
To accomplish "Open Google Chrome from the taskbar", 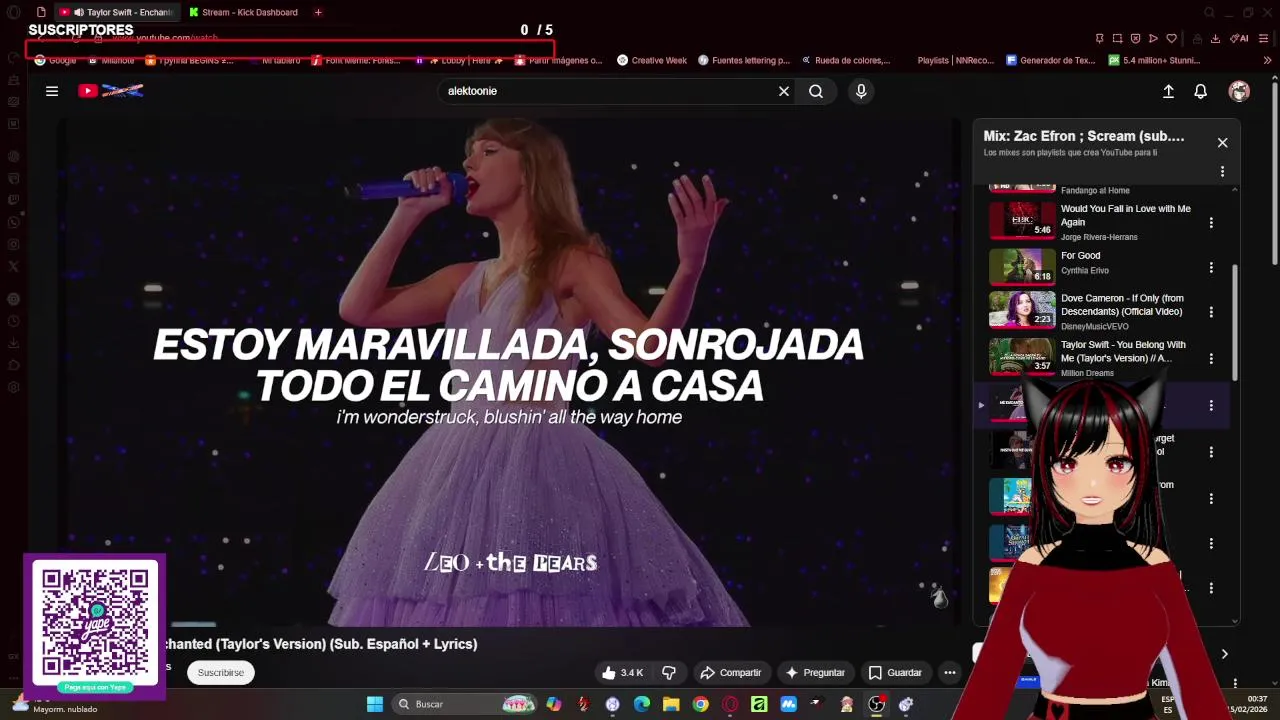I will tap(700, 704).
